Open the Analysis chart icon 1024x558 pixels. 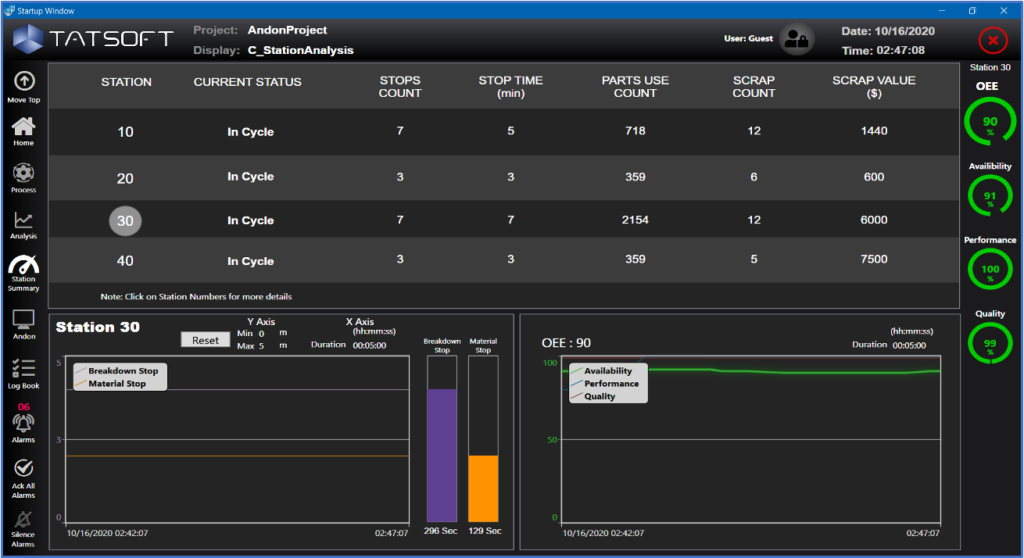coord(24,220)
